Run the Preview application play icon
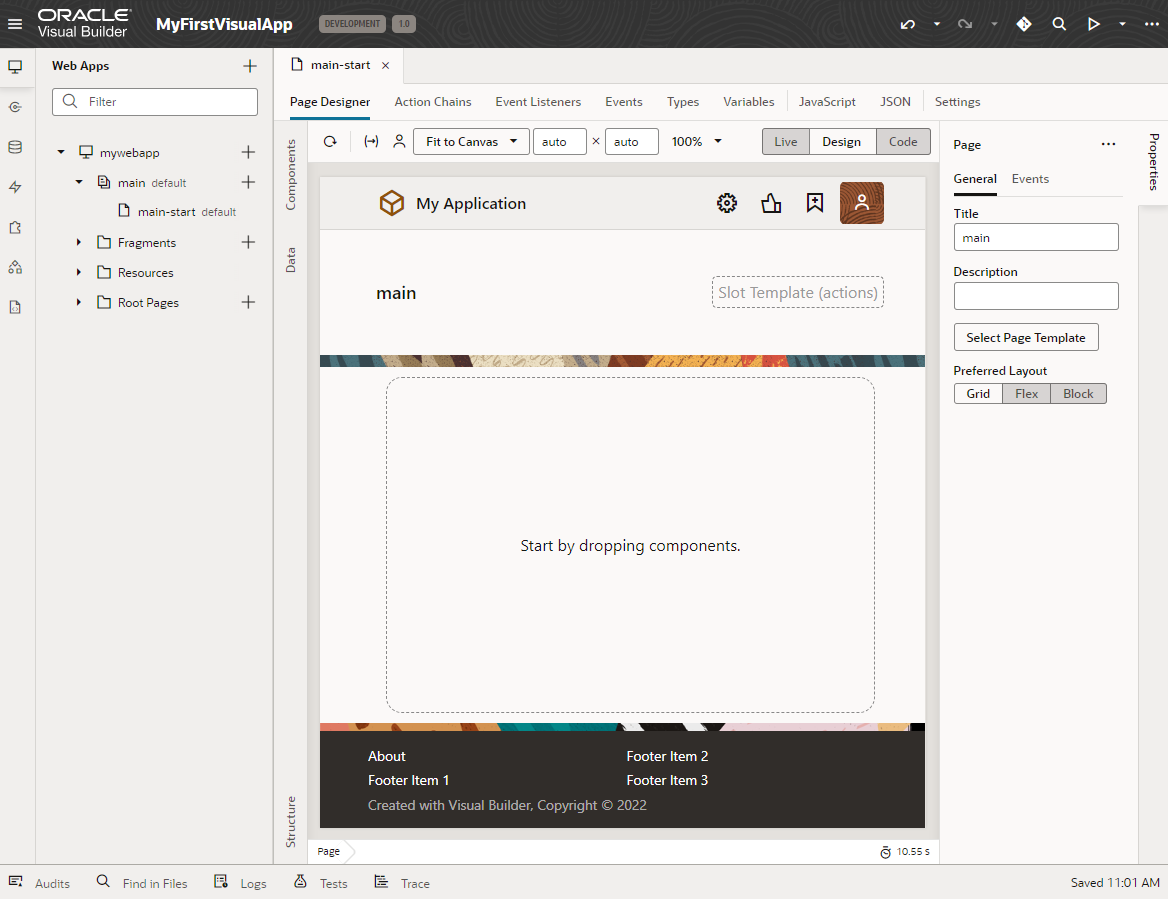 1094,23
